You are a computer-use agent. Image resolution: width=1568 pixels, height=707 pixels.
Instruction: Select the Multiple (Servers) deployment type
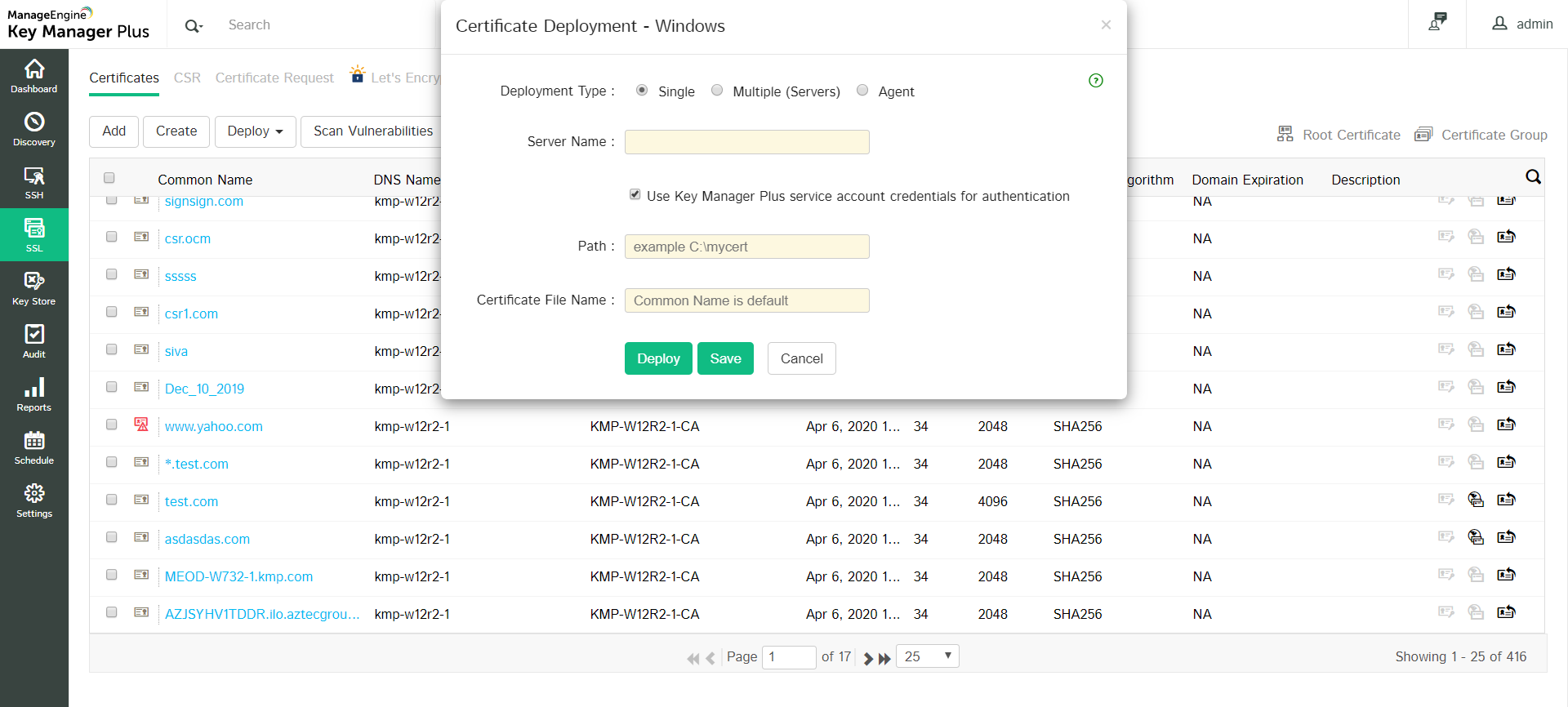(717, 91)
